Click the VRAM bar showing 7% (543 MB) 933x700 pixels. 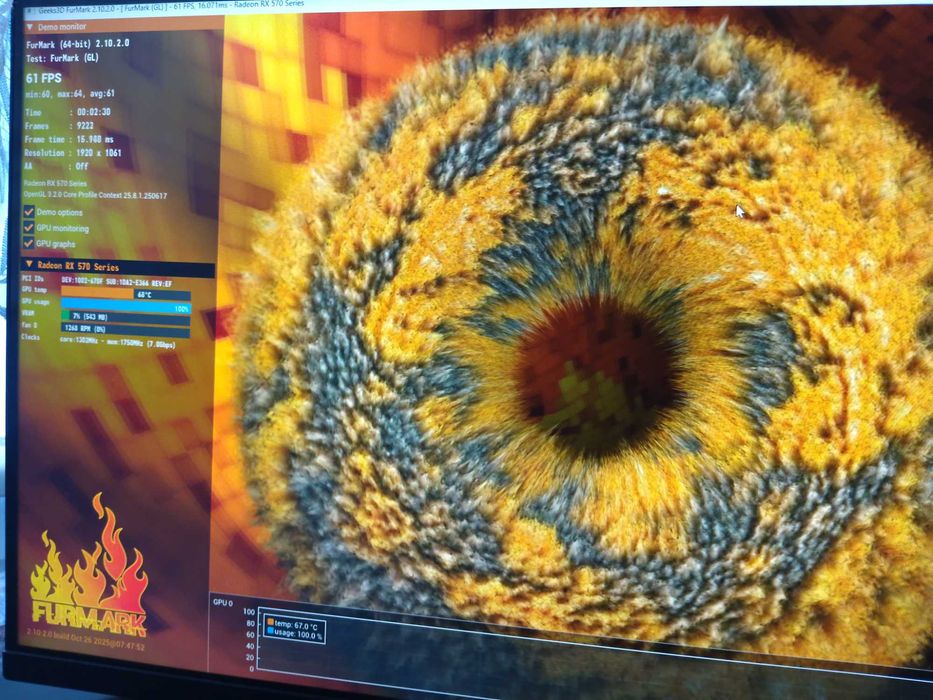[x=126, y=317]
